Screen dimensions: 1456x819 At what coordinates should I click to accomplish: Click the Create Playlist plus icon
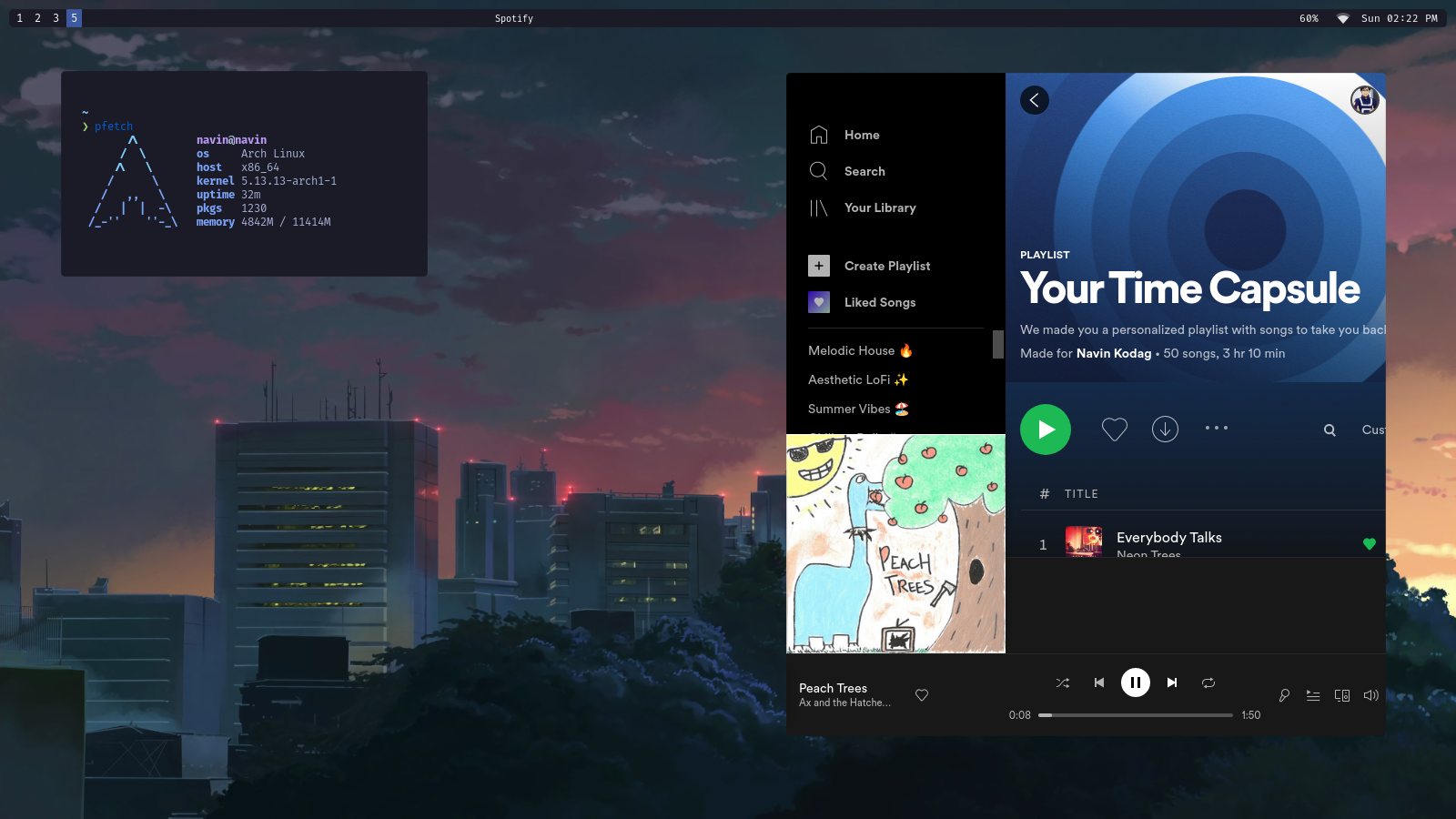coord(819,266)
